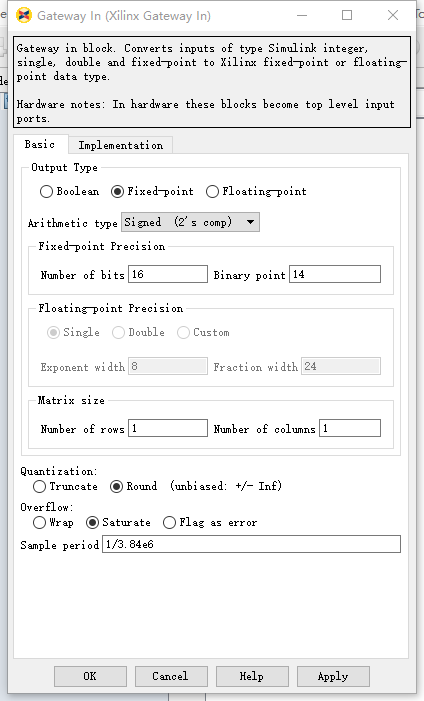Switch to the Basic tab
Screen dimensions: 424x701
pyautogui.click(x=40, y=144)
